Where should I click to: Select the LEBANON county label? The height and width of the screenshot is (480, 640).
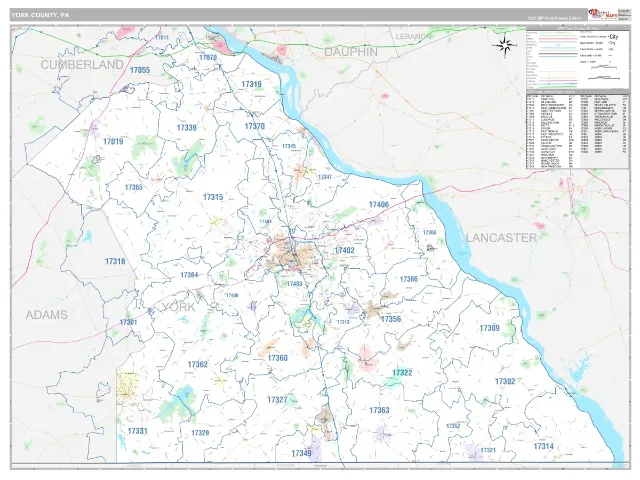pos(413,36)
